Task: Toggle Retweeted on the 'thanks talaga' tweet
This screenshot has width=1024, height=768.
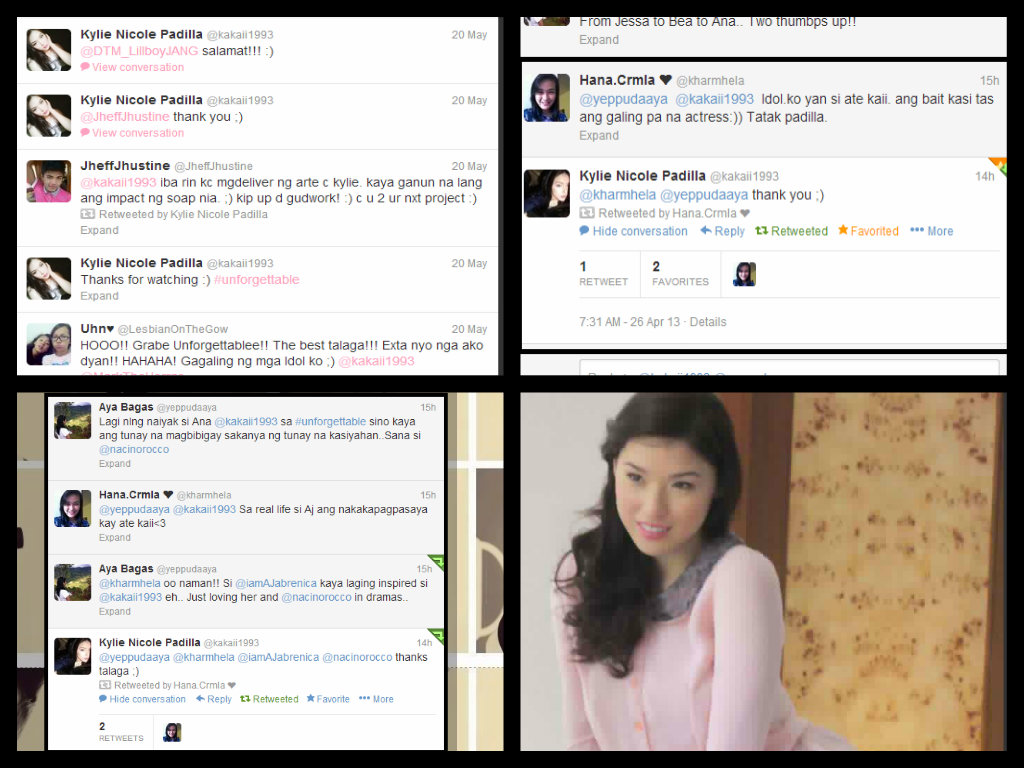Action: click(x=269, y=699)
